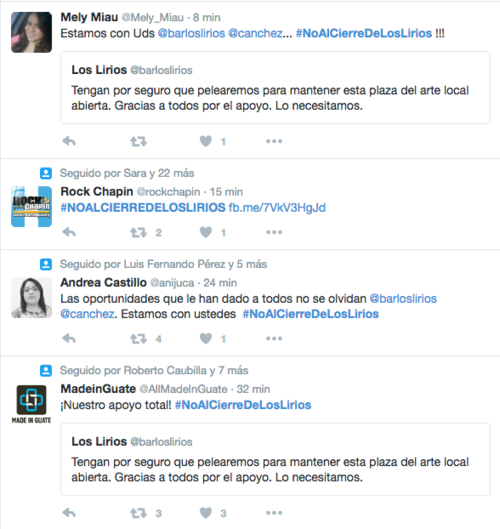Image resolution: width=500 pixels, height=529 pixels.
Task: Click the @canchez mention in Andrea Castillo's tweet
Action: click(x=87, y=314)
